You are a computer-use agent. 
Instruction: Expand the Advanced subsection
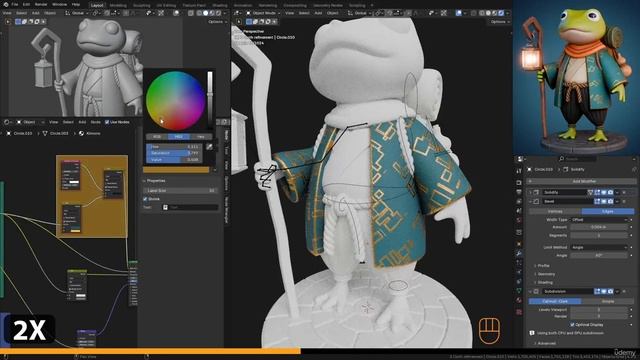545,344
